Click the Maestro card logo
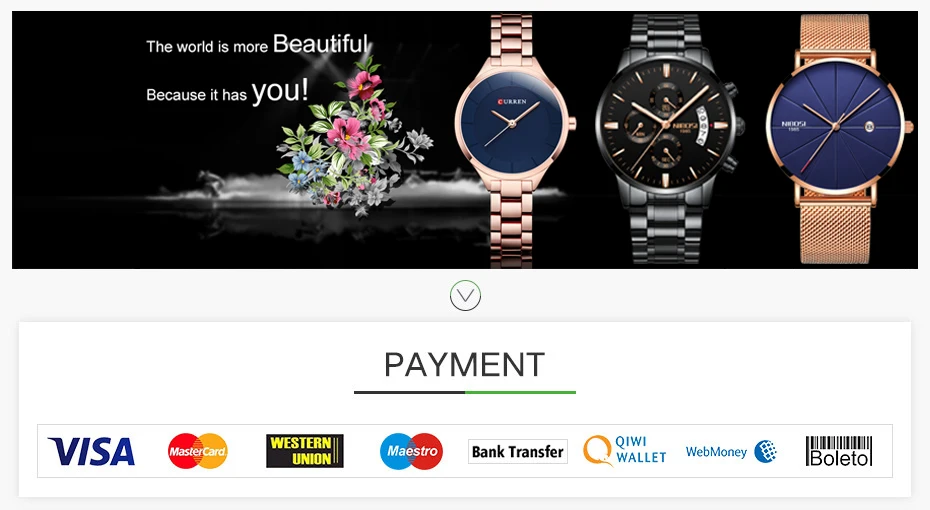The image size is (930, 510). tap(411, 451)
